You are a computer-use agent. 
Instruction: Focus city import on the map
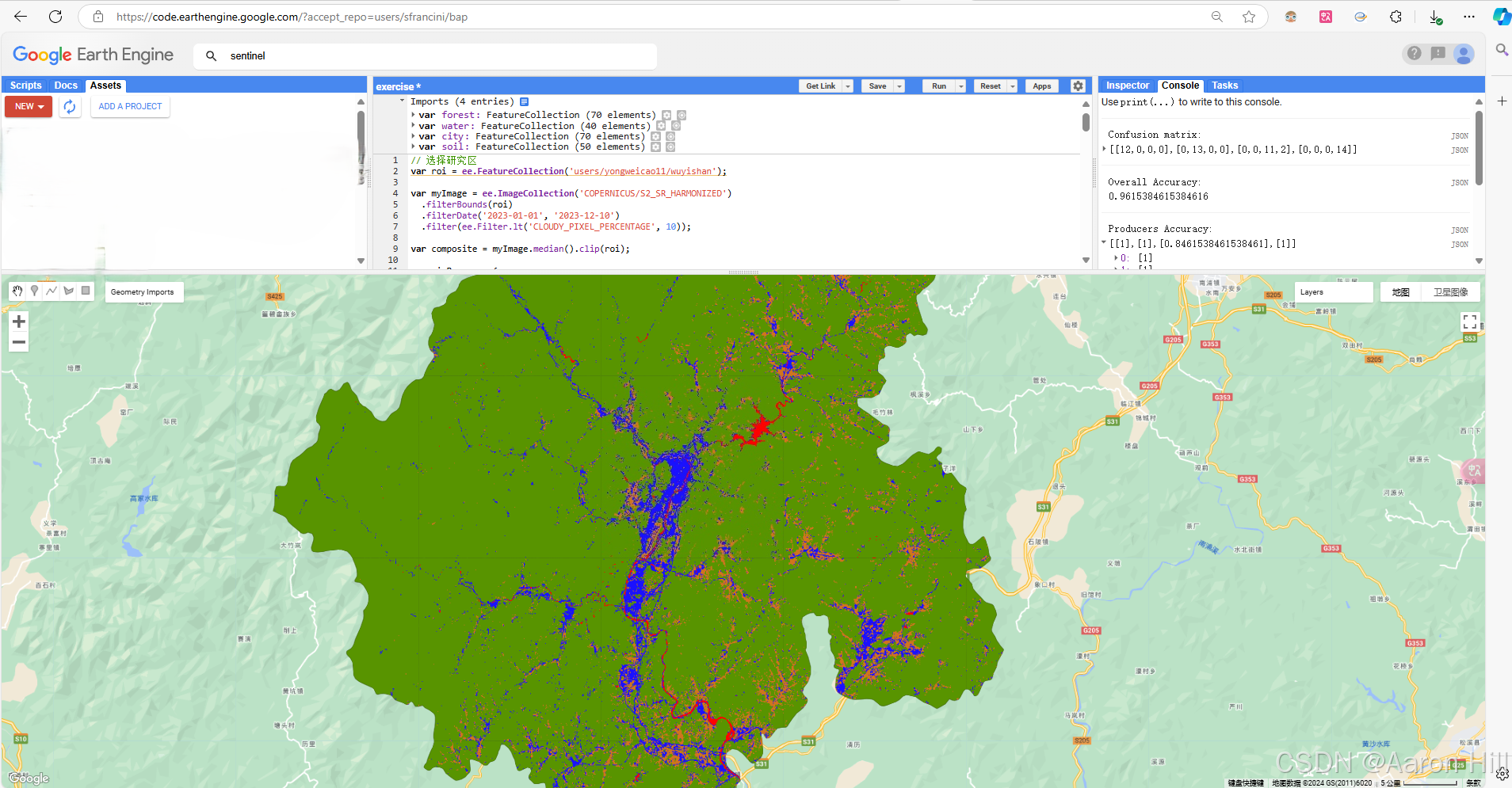[670, 136]
